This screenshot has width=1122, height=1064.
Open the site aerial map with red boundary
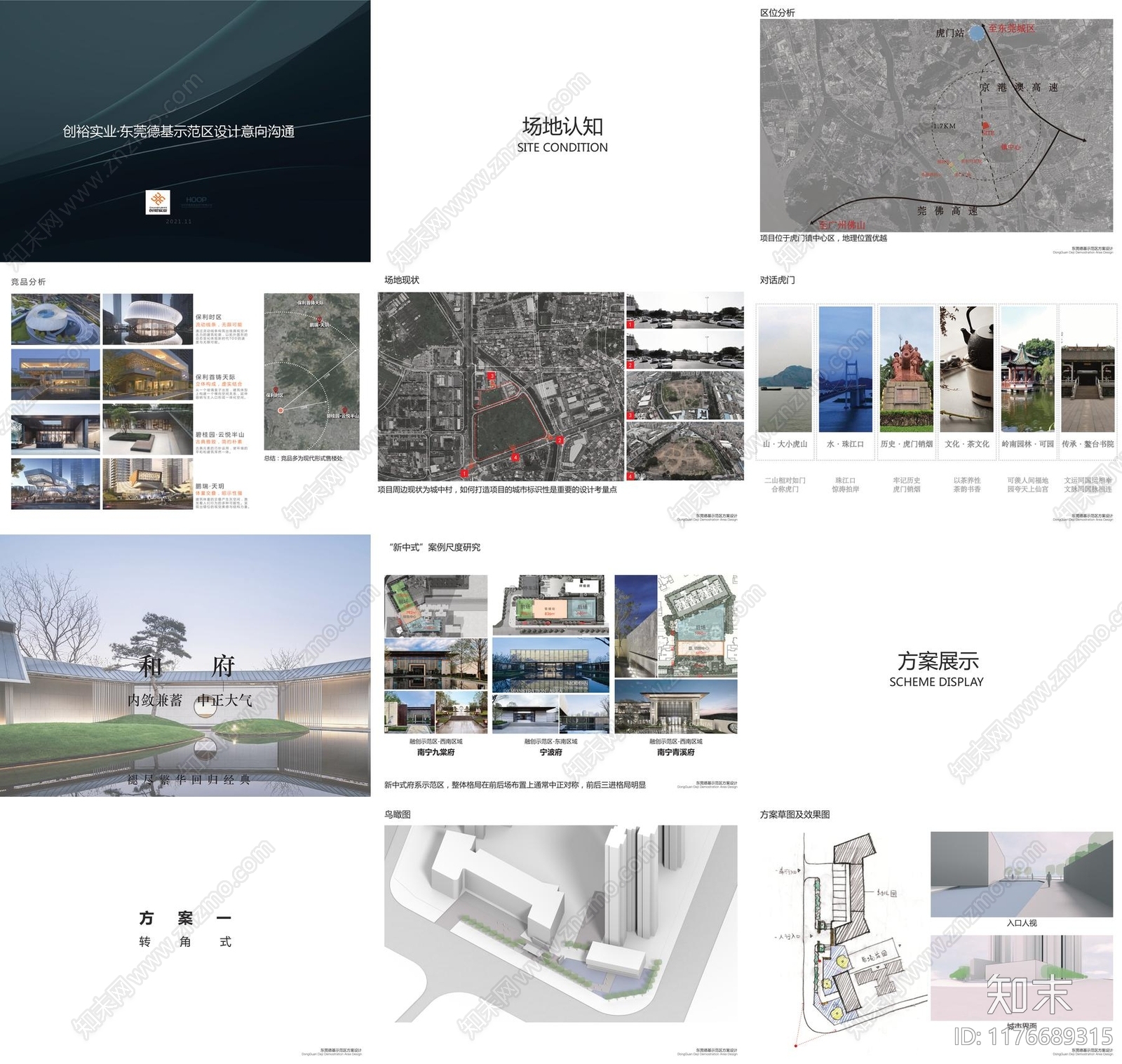[x=501, y=386]
